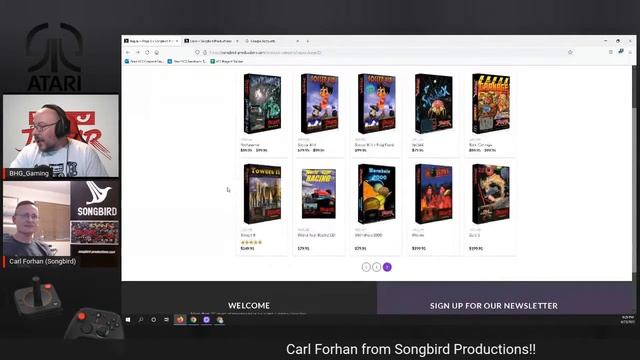This screenshot has width=640, height=360.
Task: Open the Worms game box thumbnail
Action: (x=433, y=194)
